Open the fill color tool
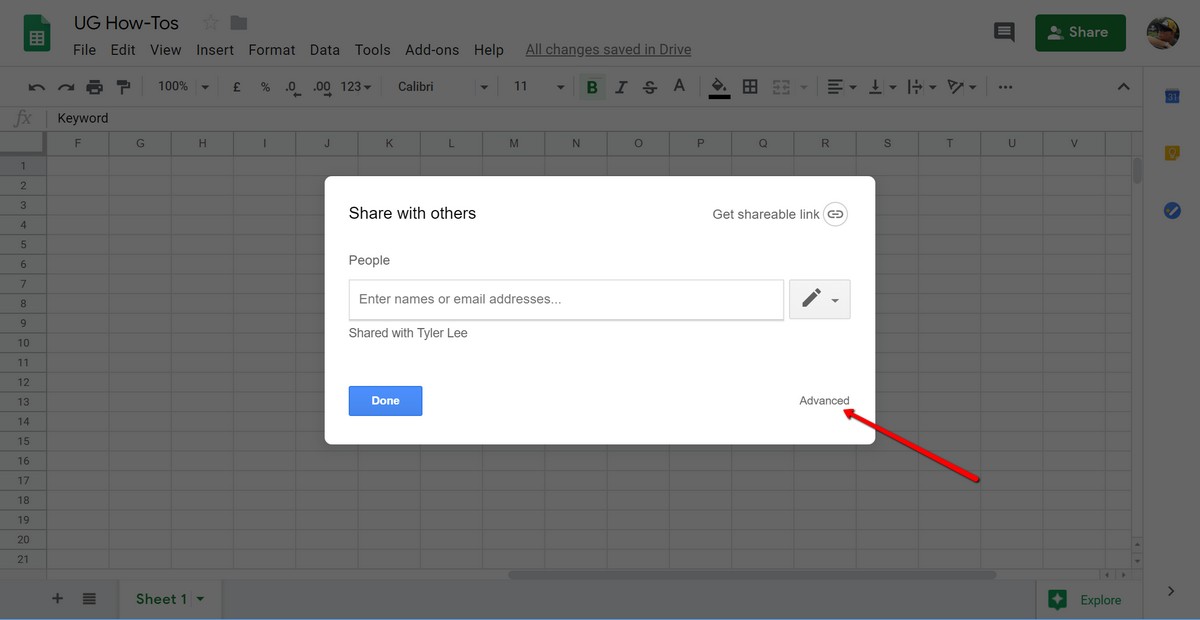The height and width of the screenshot is (620, 1200). pos(719,86)
